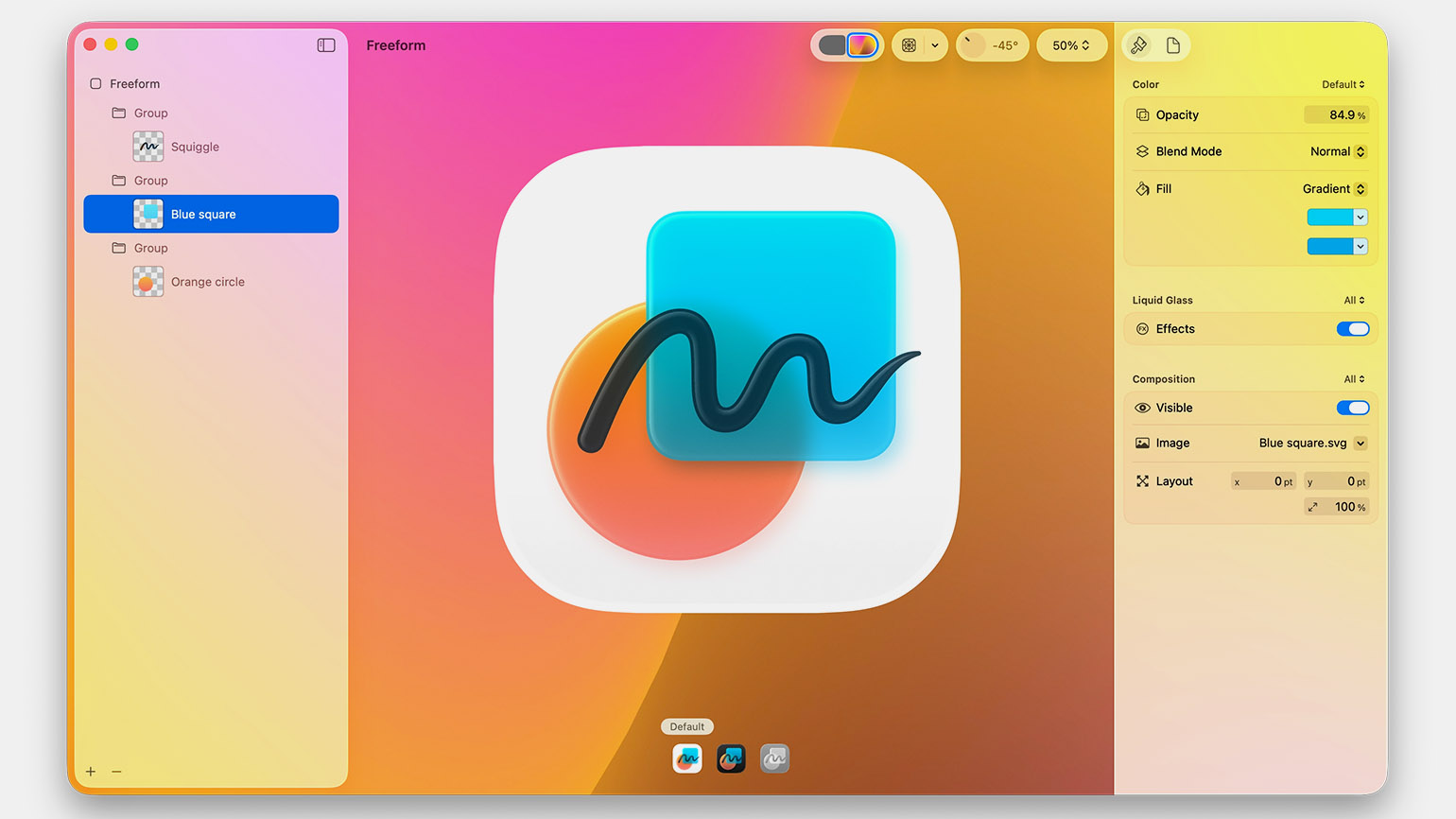Viewport: 1456px width, 819px height.
Task: Click the grid overlay icon in toolbar
Action: point(909,45)
